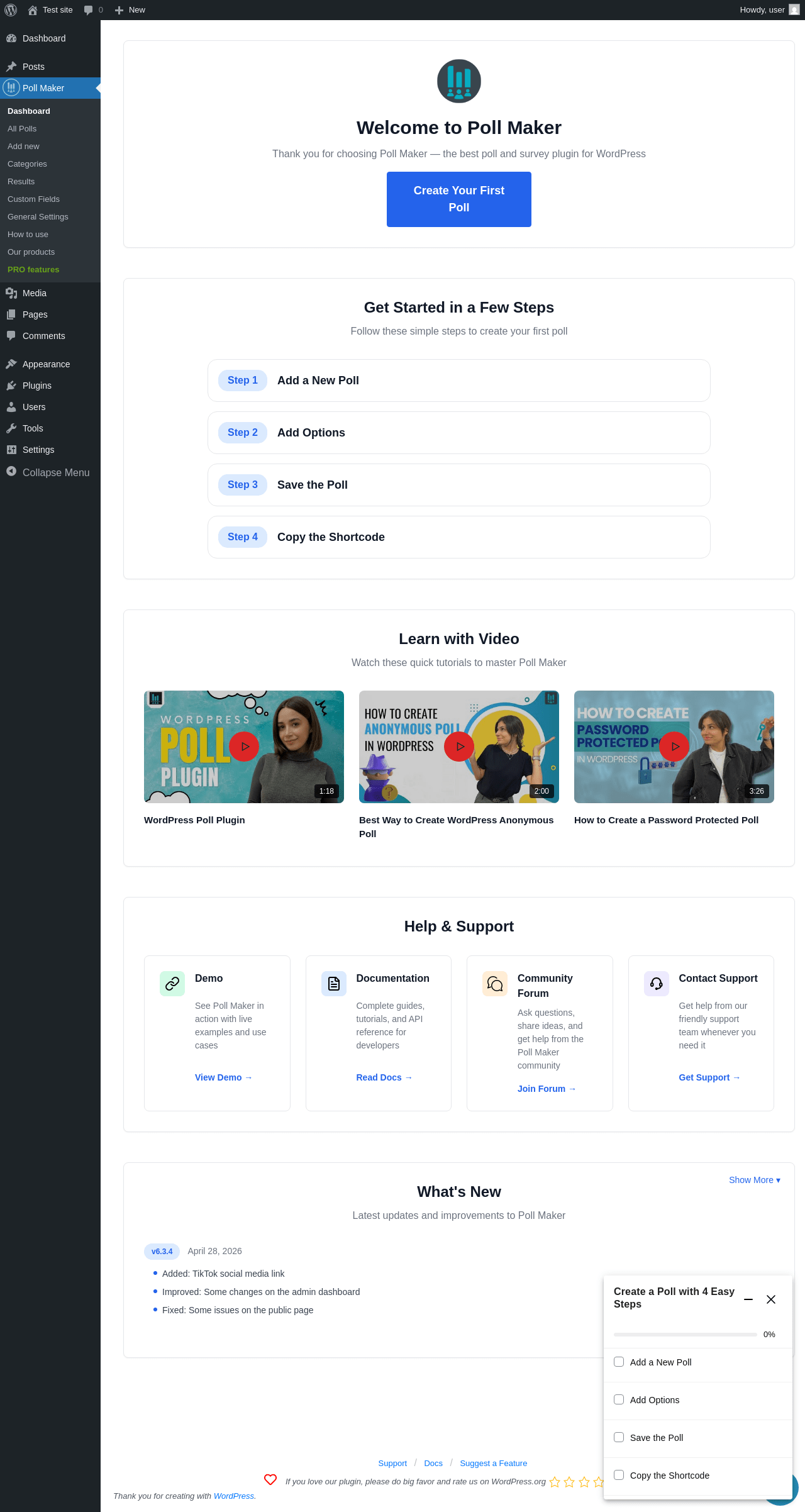Click the Poll Maker sidebar icon

[11, 88]
